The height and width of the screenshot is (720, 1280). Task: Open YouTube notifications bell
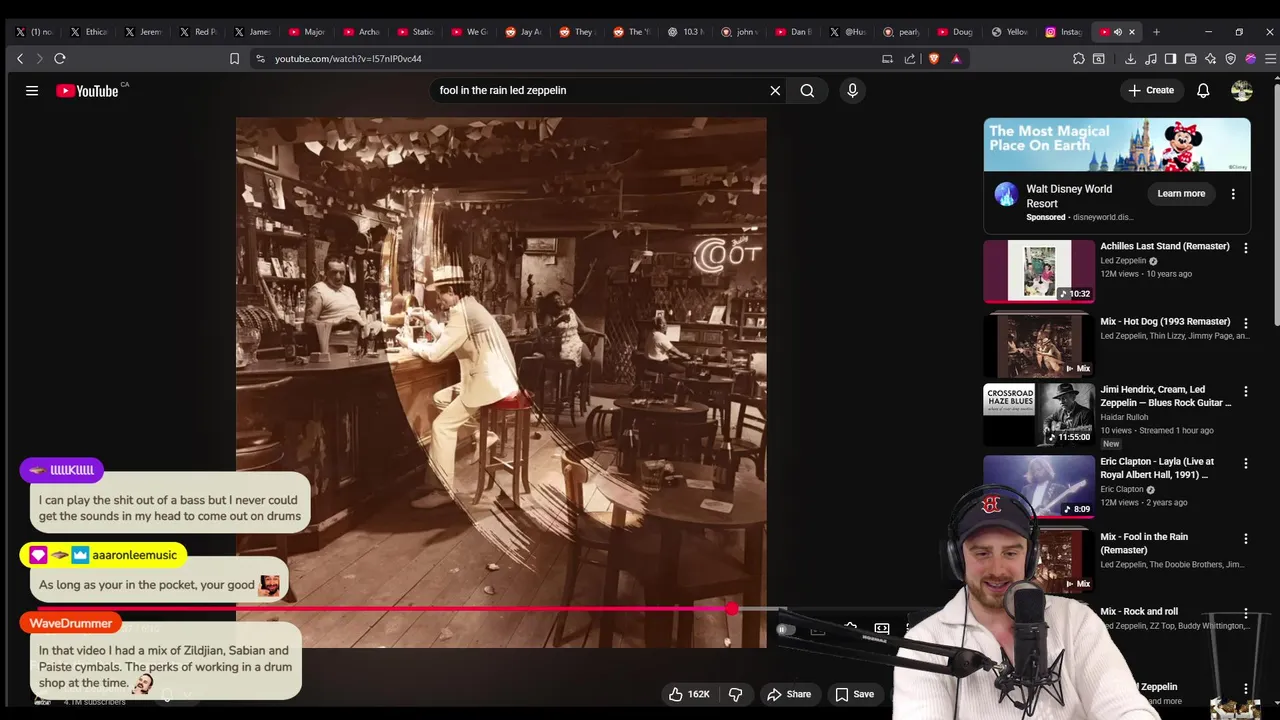[1203, 90]
